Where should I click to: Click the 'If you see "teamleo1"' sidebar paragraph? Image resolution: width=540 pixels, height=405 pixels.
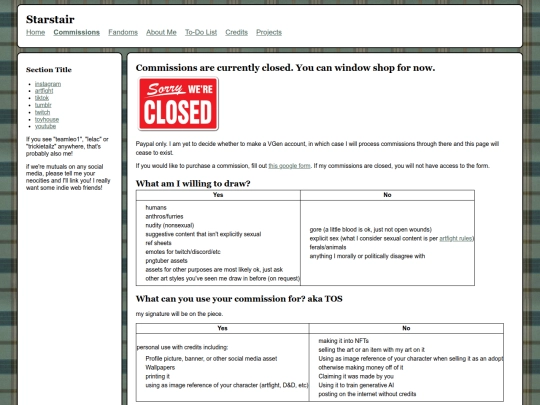67,146
